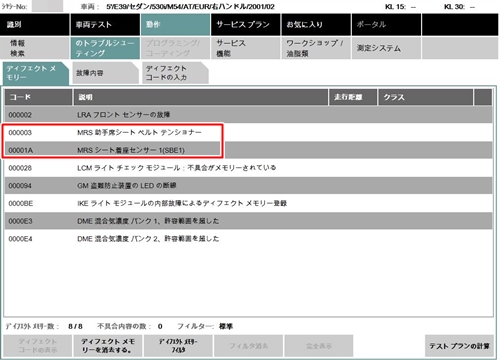Screen dimensions: 500x360
Task: Select the サービス機能 submenu
Action: pos(246,48)
